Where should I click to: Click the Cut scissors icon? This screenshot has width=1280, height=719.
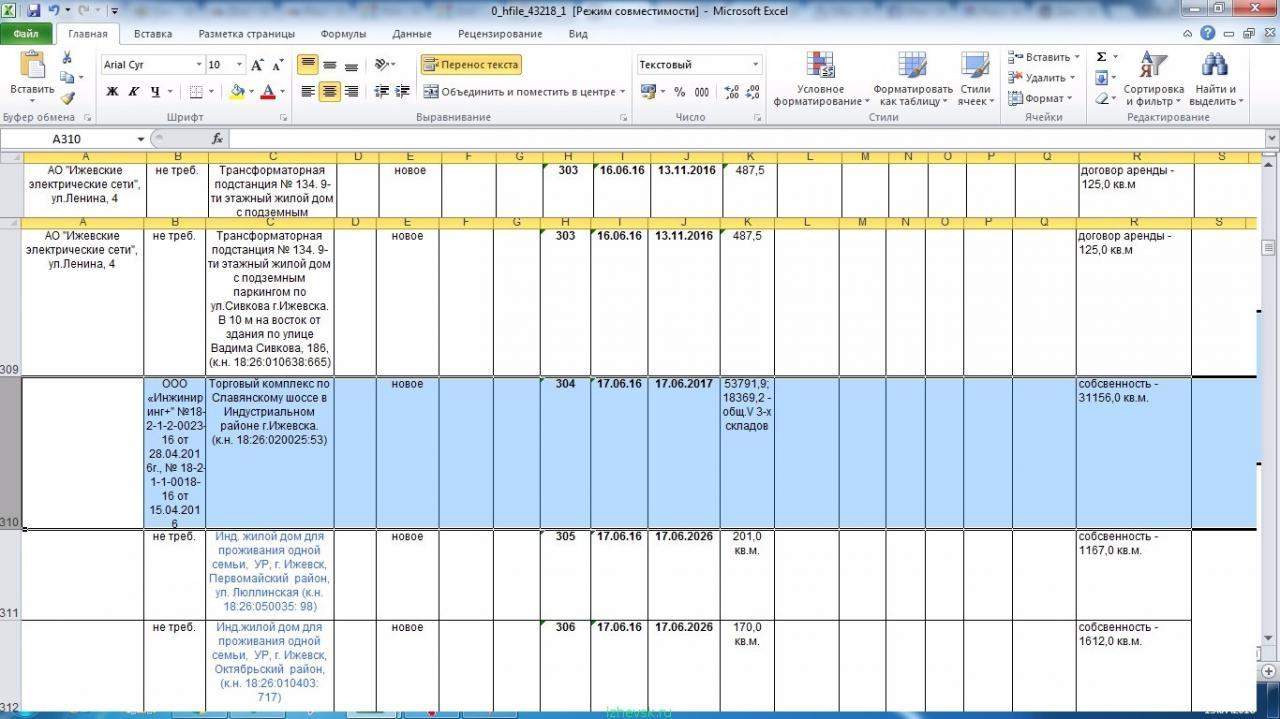click(67, 58)
